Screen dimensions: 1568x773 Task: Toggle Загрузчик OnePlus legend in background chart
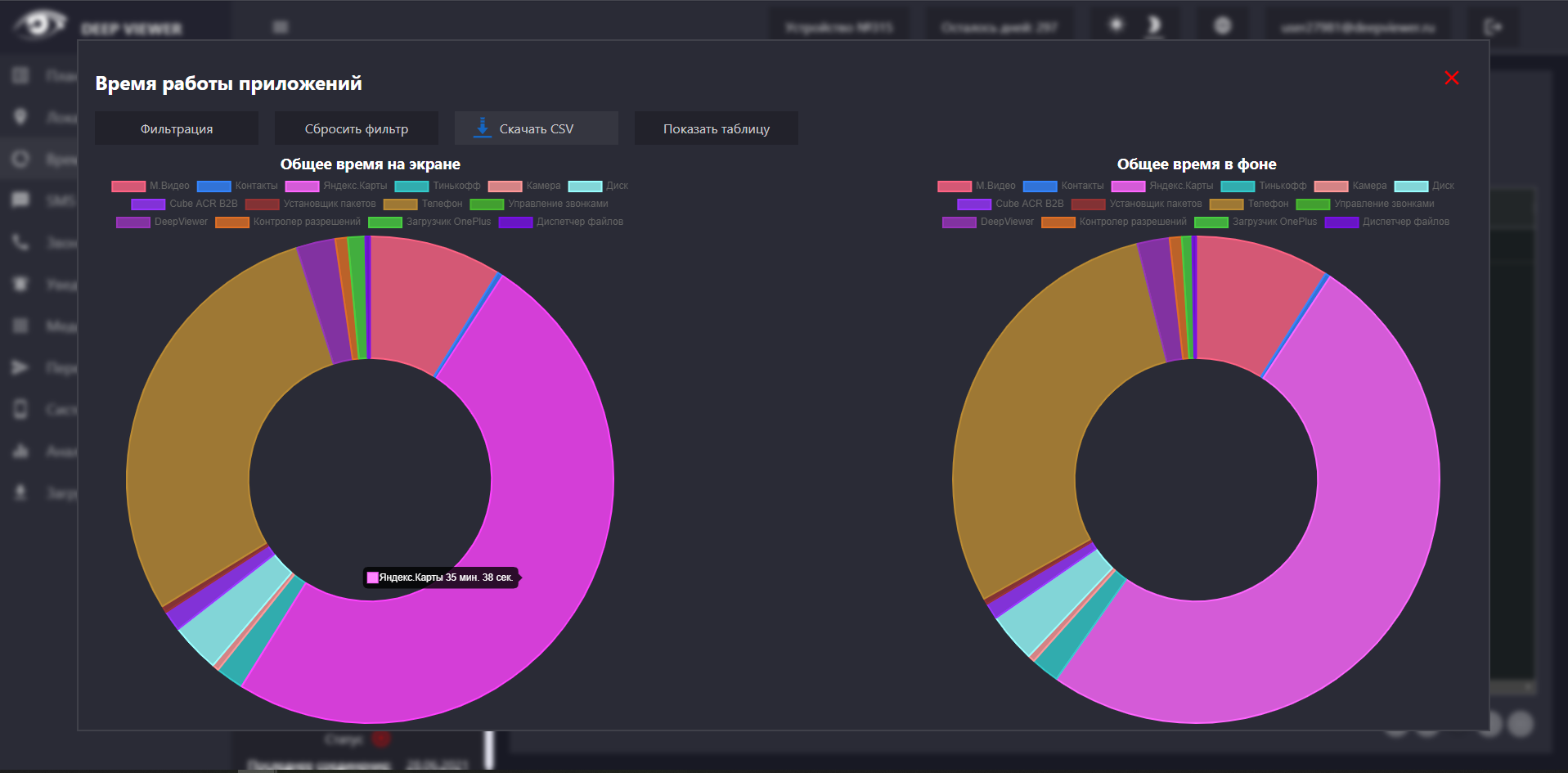(x=1256, y=222)
